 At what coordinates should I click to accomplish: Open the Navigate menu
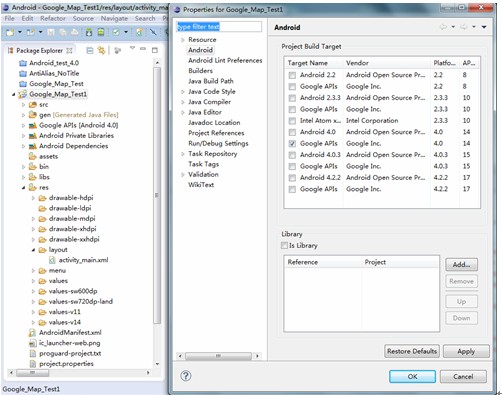(x=114, y=18)
